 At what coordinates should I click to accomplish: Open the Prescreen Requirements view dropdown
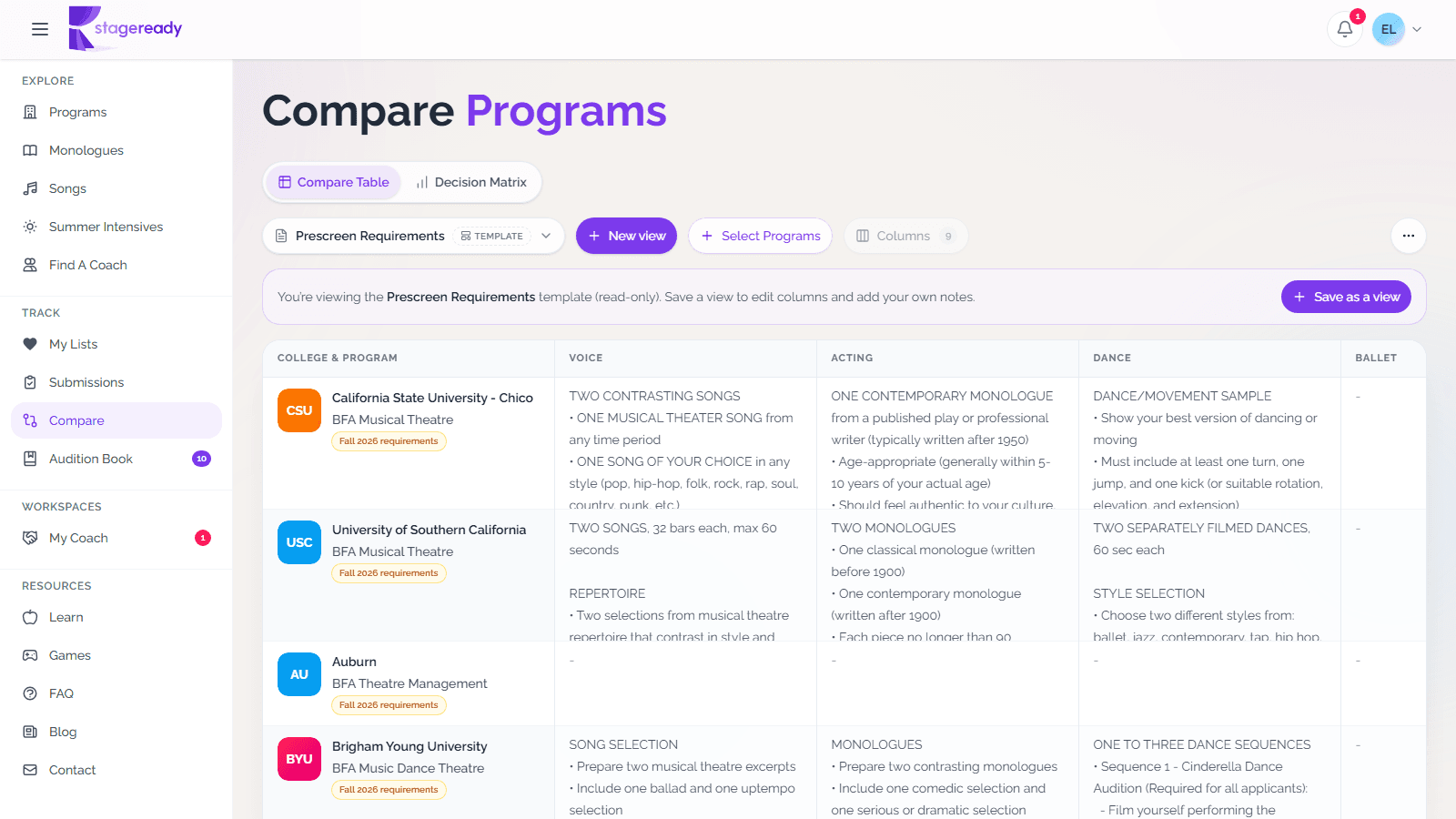(414, 236)
